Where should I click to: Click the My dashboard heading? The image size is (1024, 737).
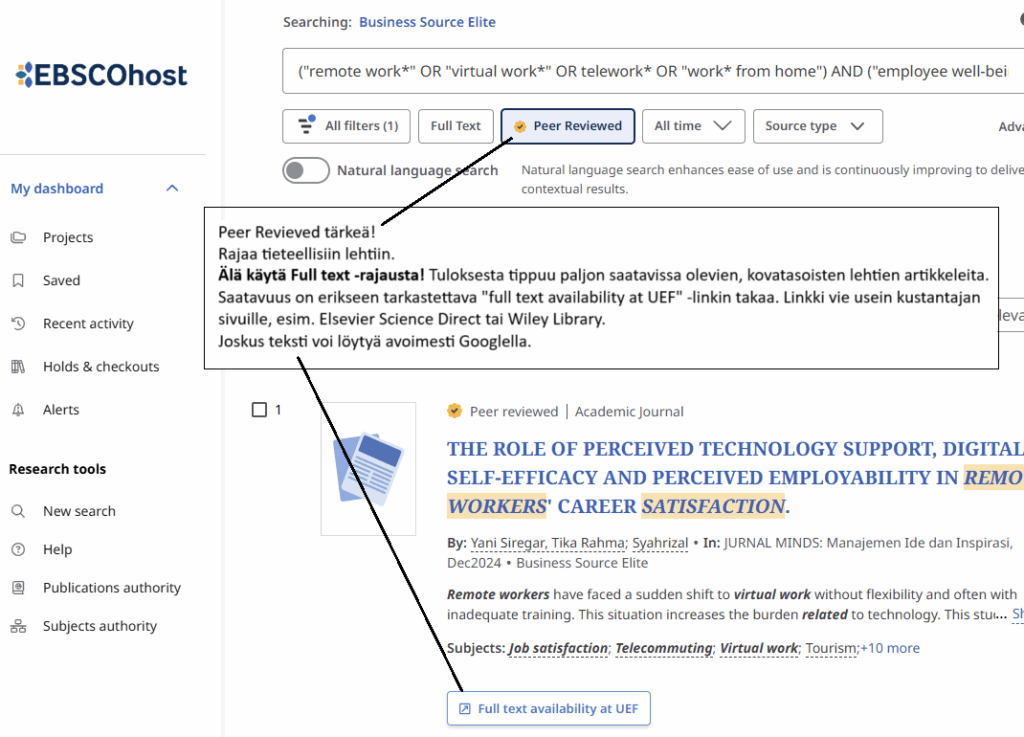click(x=57, y=188)
